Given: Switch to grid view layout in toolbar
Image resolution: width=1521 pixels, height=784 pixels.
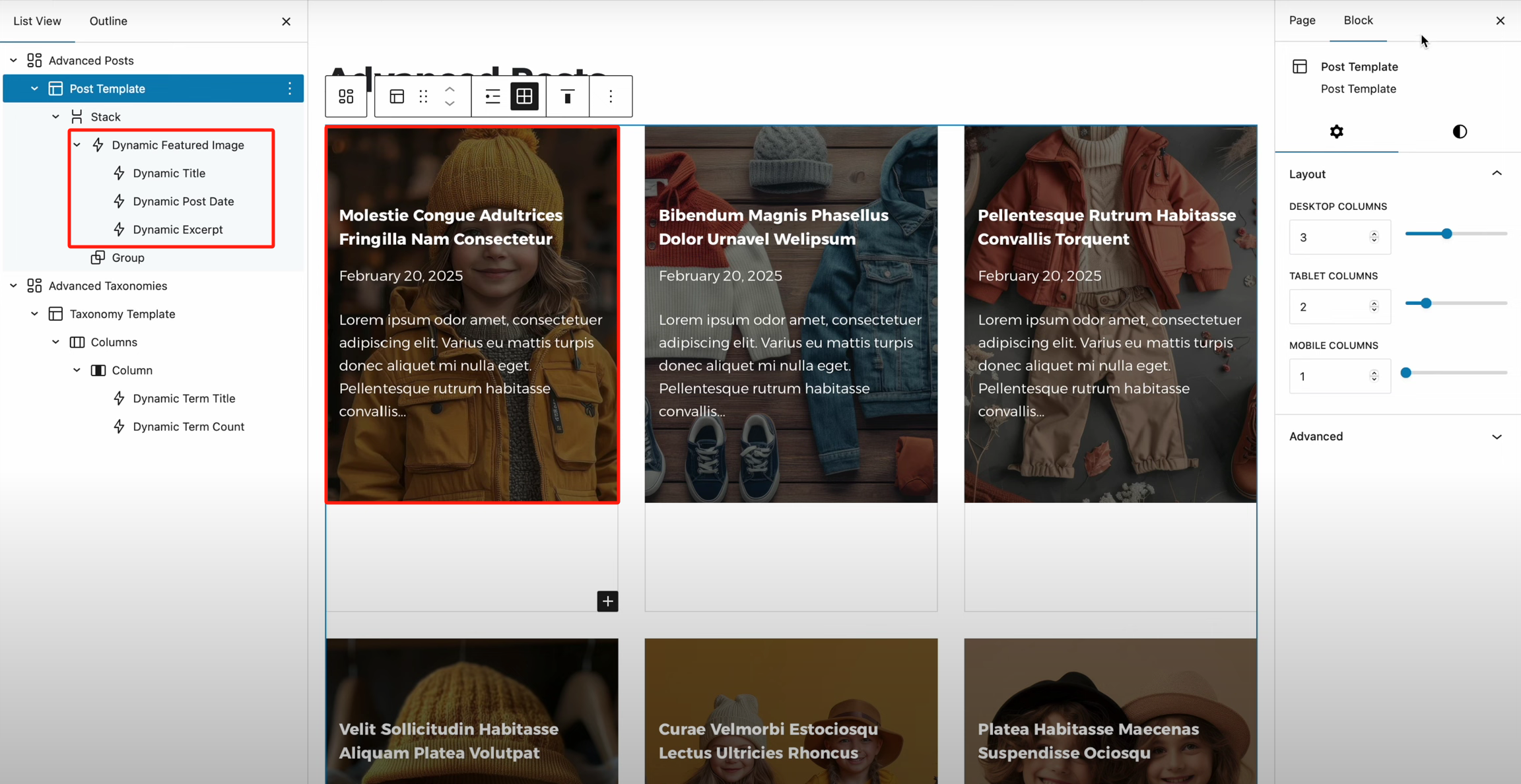Looking at the screenshot, I should [x=524, y=96].
